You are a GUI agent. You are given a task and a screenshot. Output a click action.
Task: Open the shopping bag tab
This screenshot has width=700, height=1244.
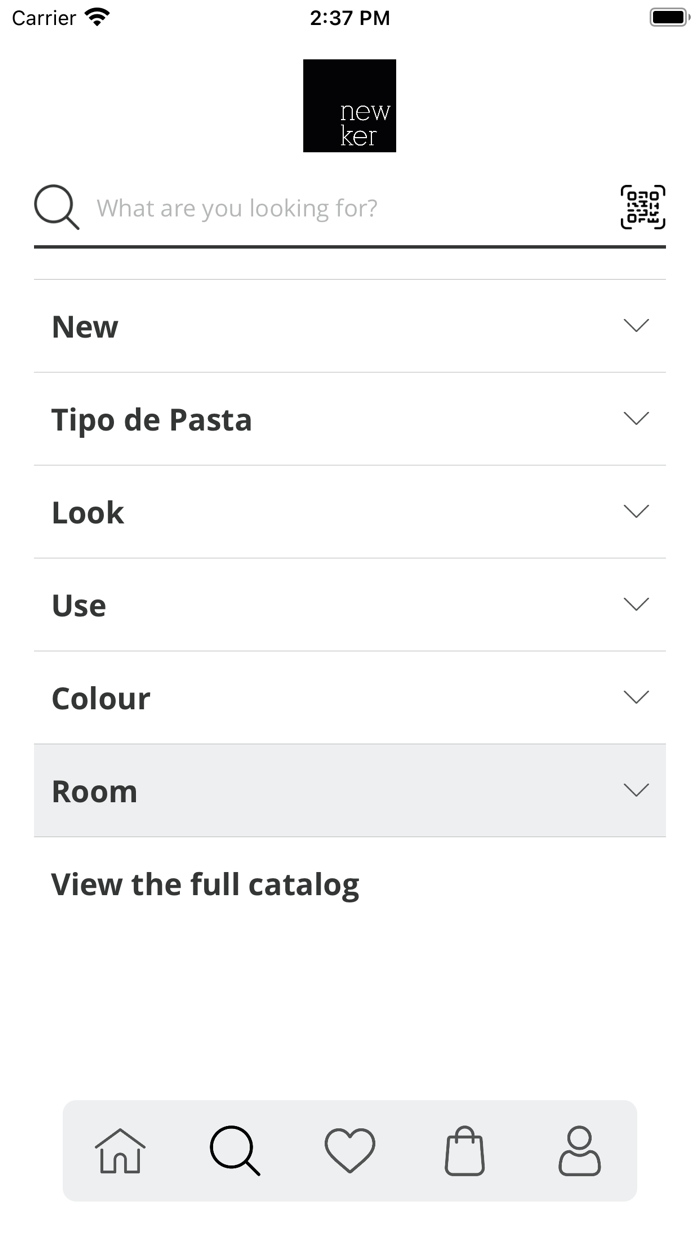[464, 1151]
